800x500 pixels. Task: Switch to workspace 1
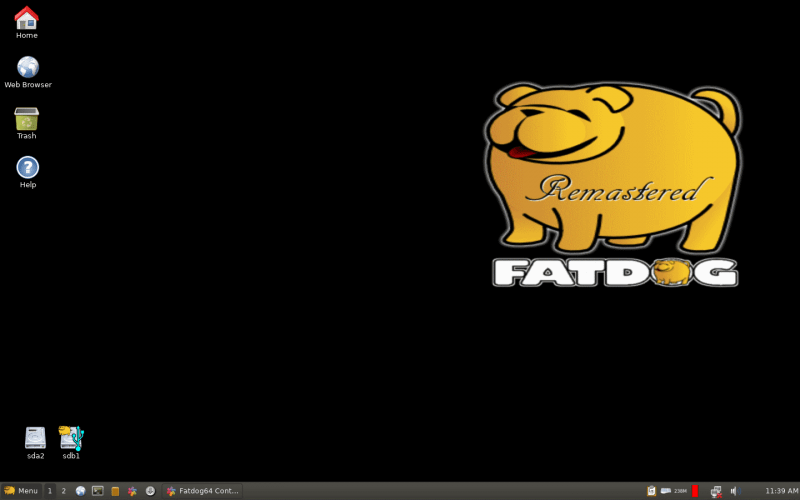click(x=49, y=491)
